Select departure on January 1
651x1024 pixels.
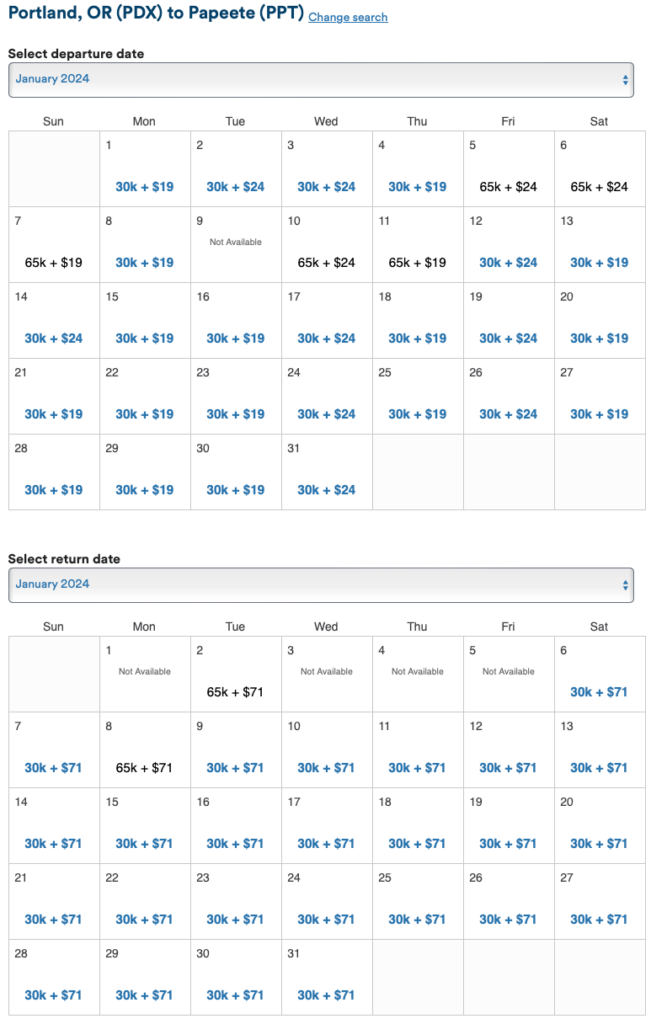(144, 186)
